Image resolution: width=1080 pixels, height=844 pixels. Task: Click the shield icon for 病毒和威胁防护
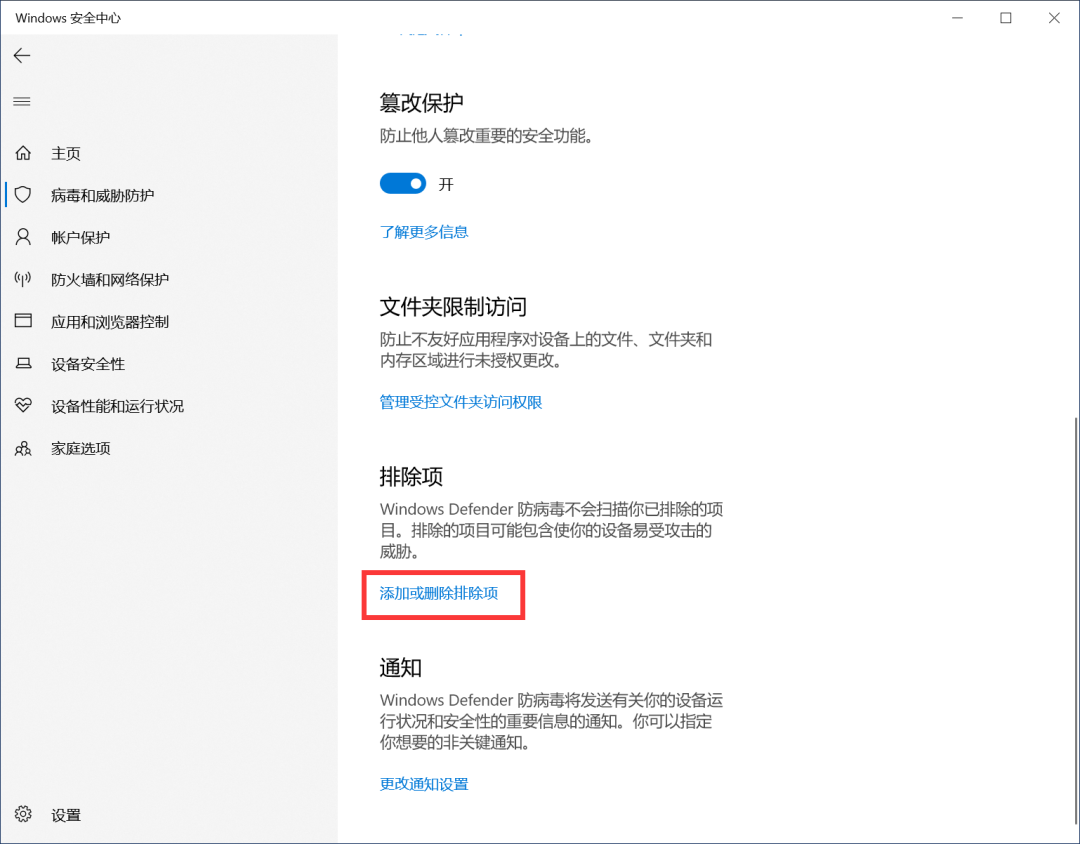tap(23, 195)
